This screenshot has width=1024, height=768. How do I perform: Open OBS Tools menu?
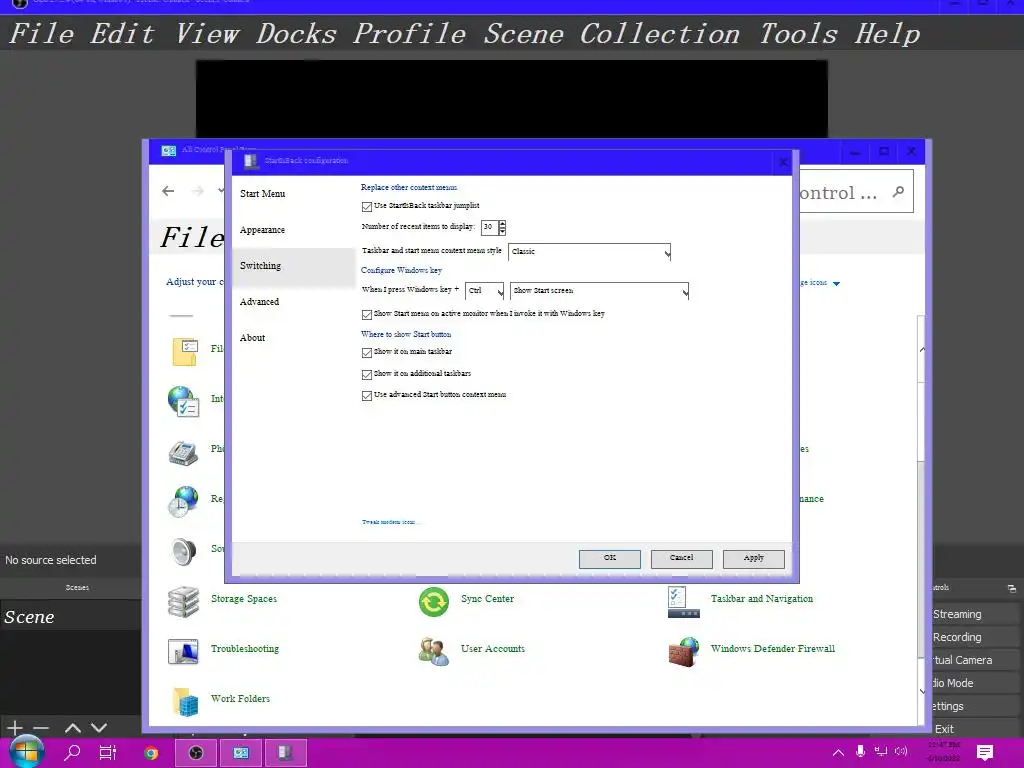click(x=797, y=34)
